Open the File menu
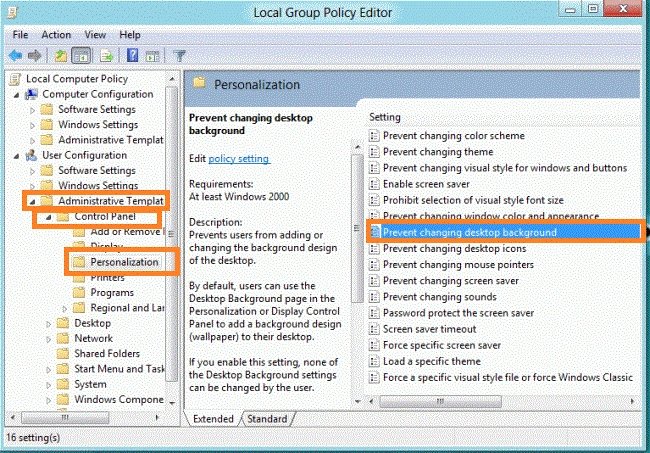Image resolution: width=650 pixels, height=453 pixels. click(x=20, y=35)
